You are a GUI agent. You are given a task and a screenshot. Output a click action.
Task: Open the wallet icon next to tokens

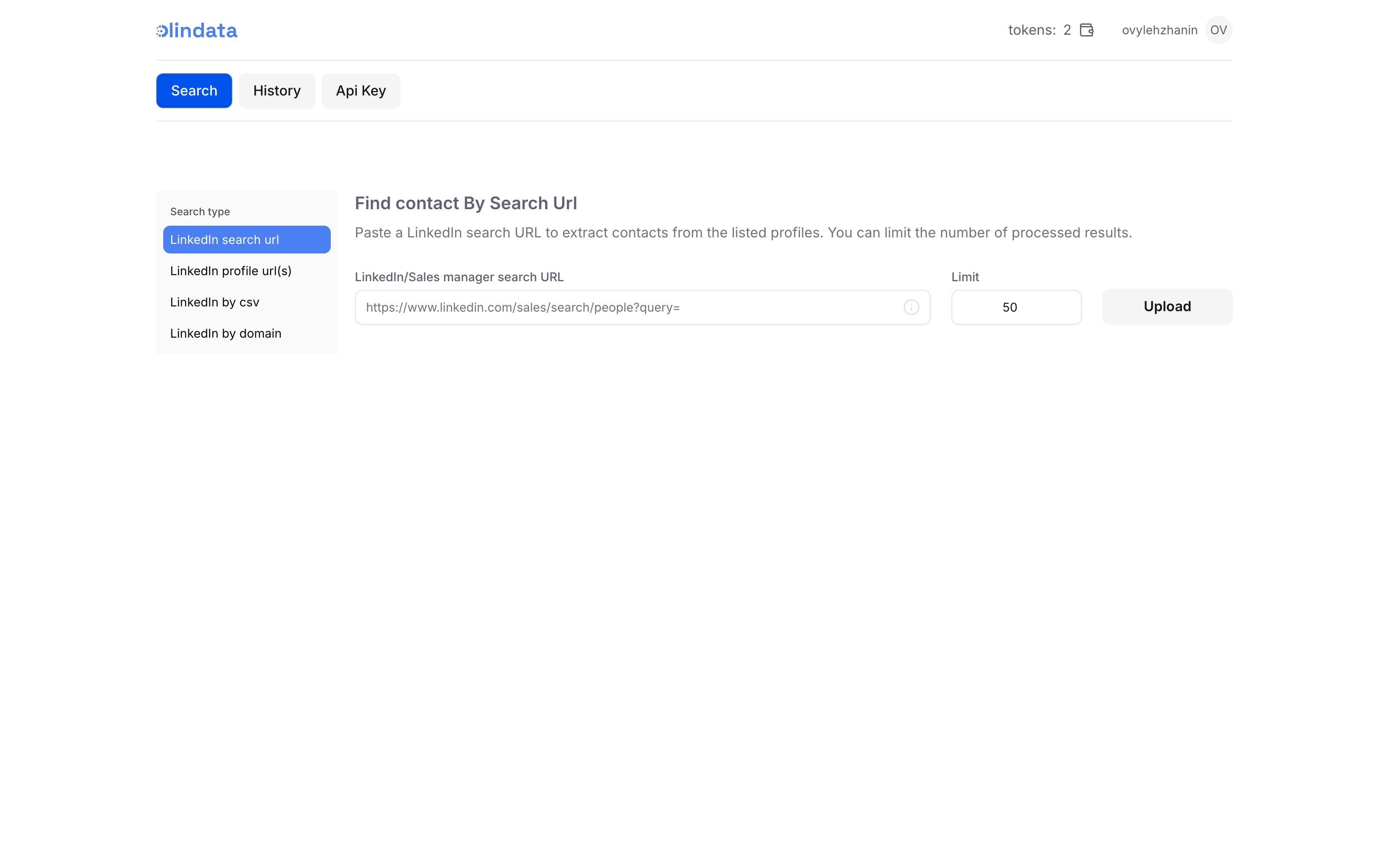[1086, 30]
